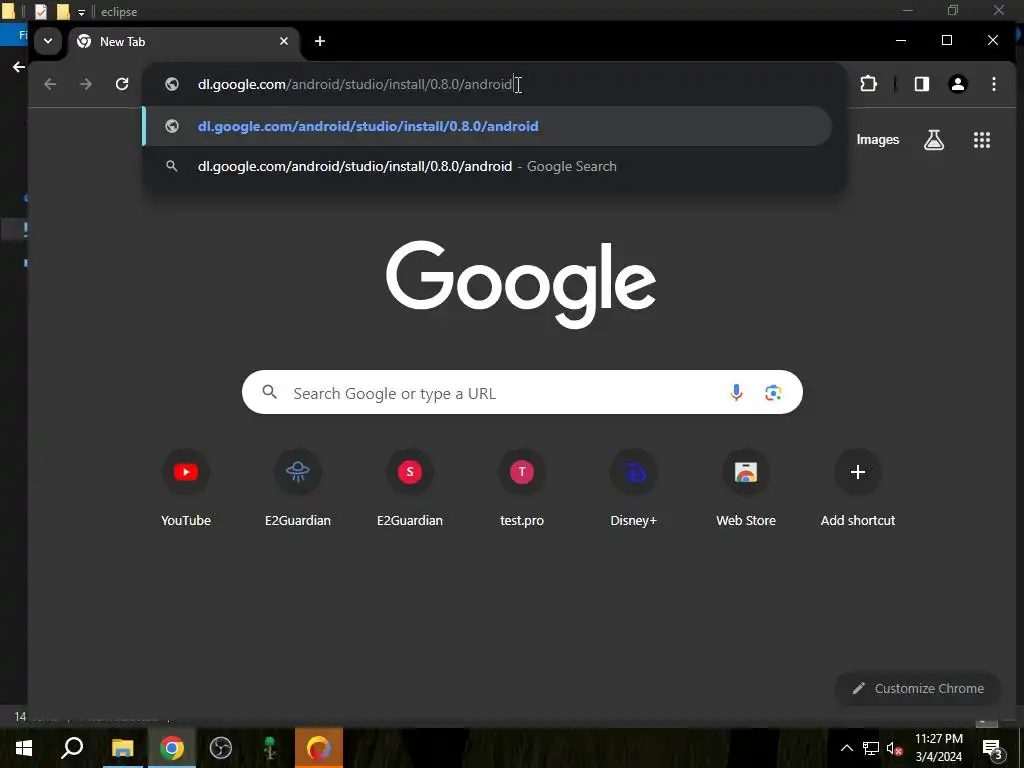This screenshot has width=1024, height=768.
Task: Open the Chrome three-dot menu
Action: 993,84
